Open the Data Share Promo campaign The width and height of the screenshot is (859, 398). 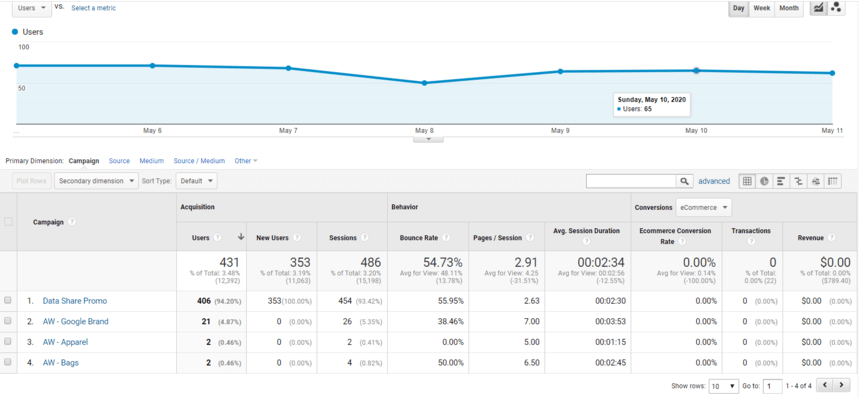click(75, 301)
